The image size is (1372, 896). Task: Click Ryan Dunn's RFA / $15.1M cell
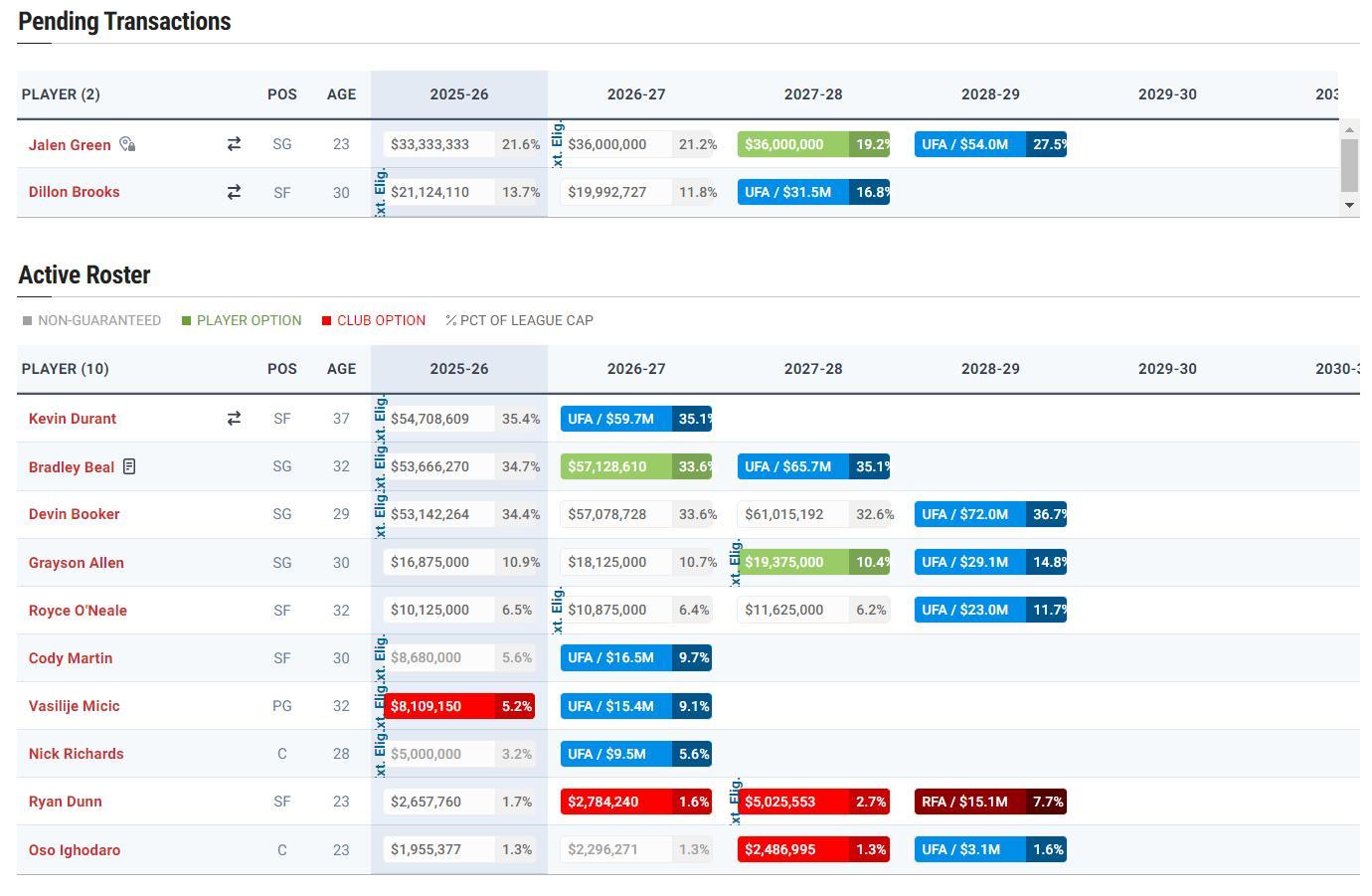click(989, 802)
